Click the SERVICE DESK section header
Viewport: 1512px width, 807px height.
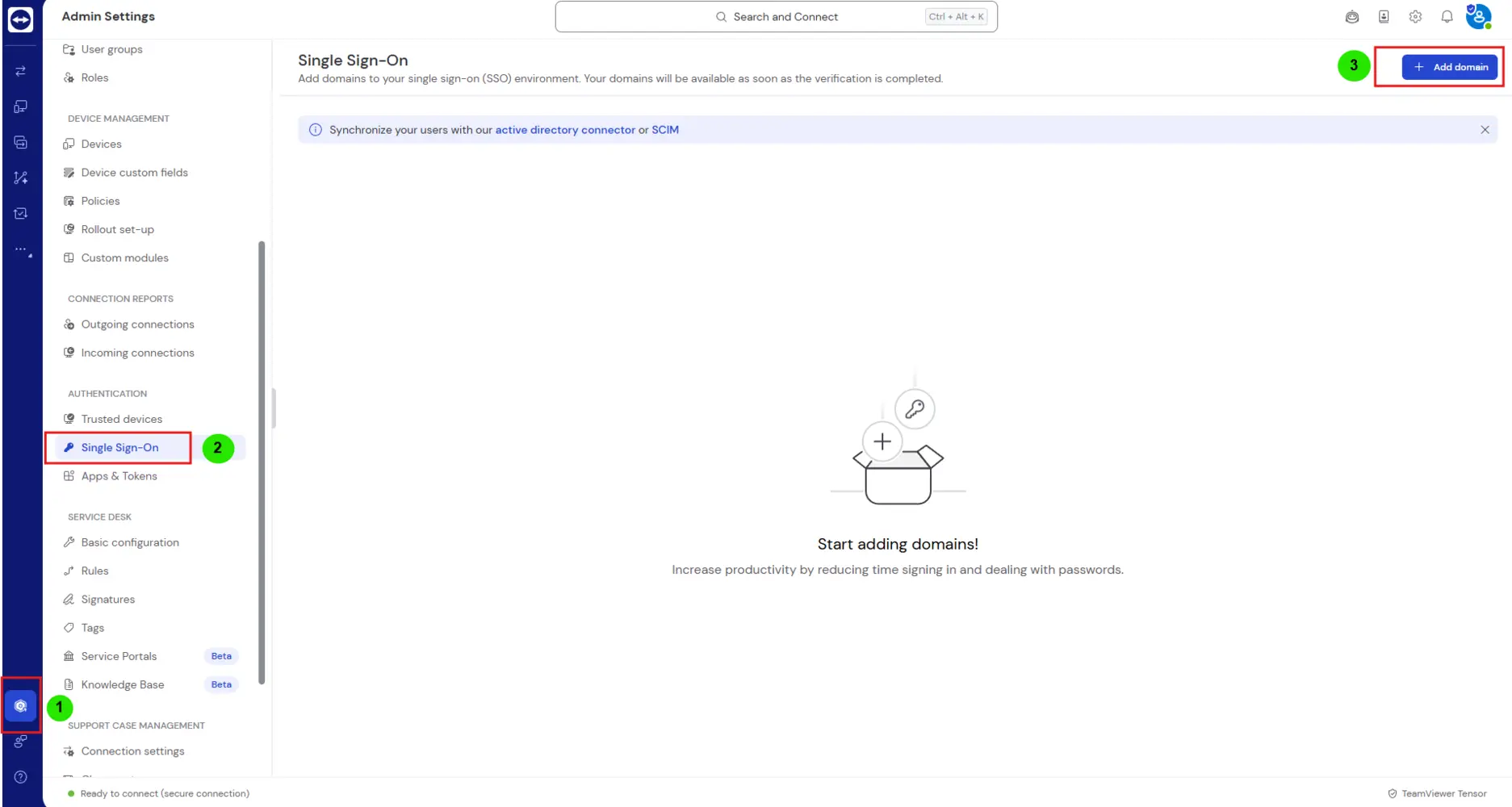(99, 517)
